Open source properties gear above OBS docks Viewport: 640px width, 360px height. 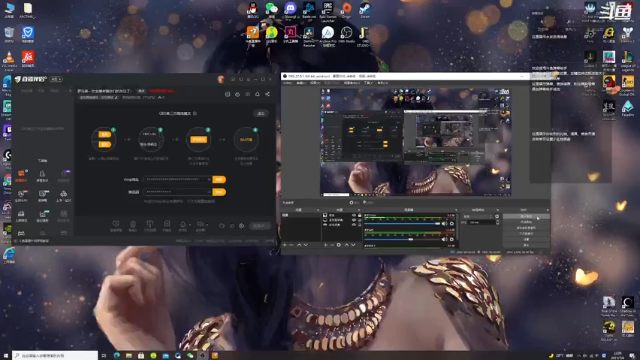tap(351, 202)
